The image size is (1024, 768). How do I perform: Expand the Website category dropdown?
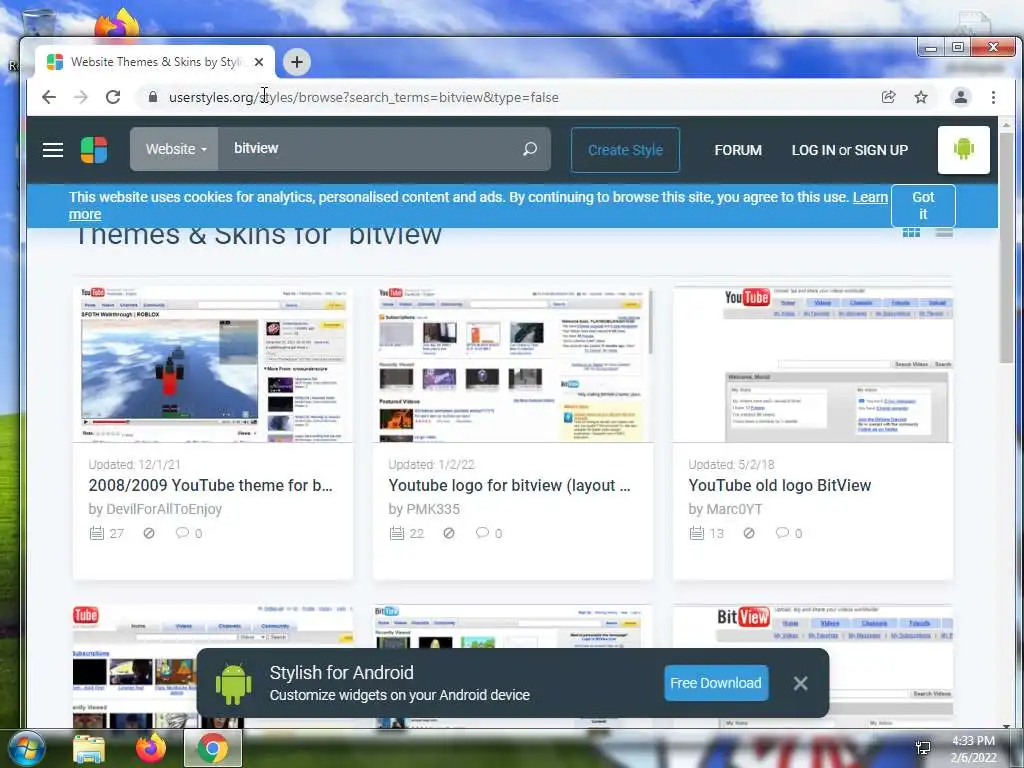(x=174, y=149)
